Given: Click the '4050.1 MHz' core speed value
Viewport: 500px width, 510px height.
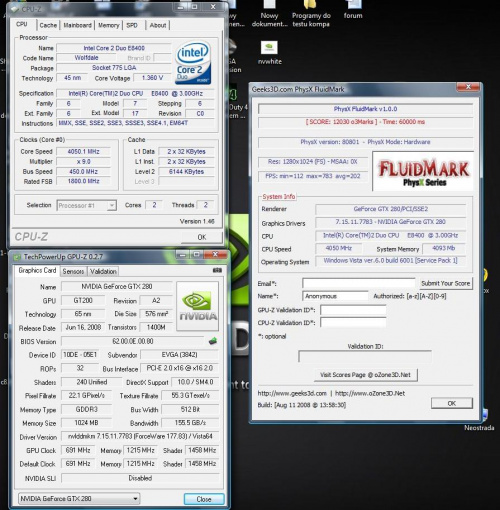Looking at the screenshot, I should 83,151.
